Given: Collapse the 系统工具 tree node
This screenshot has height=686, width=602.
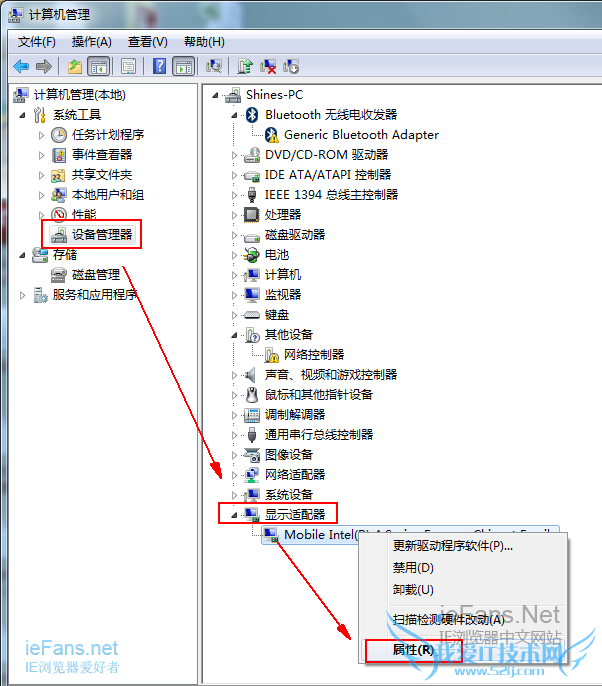Looking at the screenshot, I should click(x=22, y=116).
